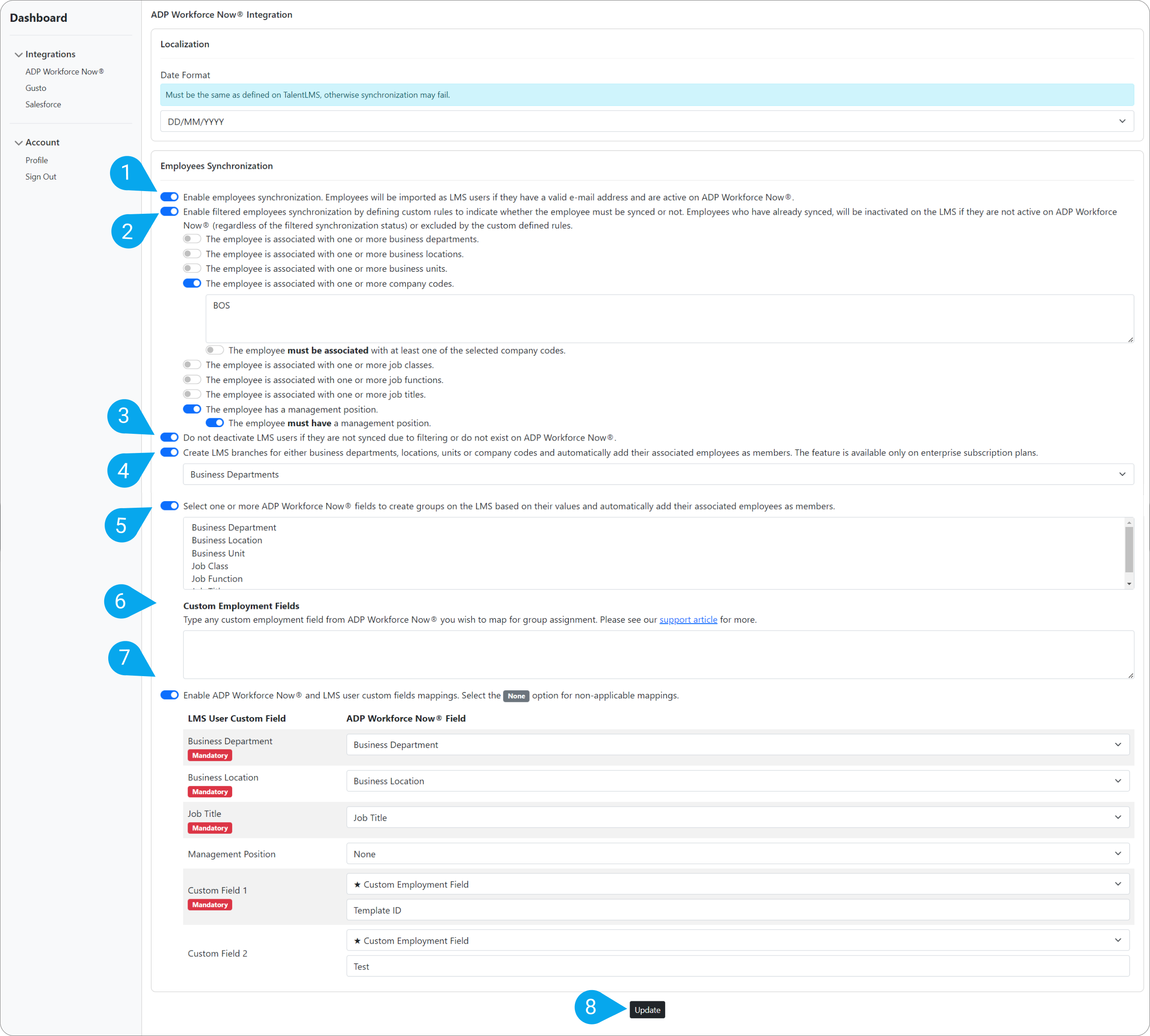Open Business Location mapping dropdown
This screenshot has height=1036, width=1150.
[738, 781]
